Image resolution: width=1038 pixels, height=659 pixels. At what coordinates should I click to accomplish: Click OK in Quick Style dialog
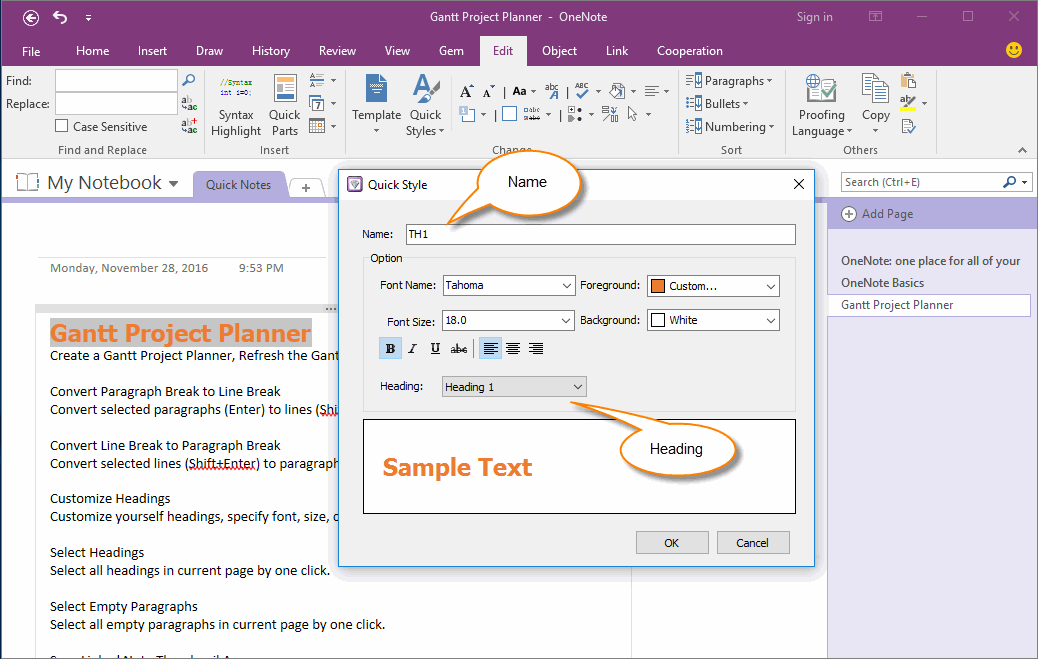click(672, 543)
